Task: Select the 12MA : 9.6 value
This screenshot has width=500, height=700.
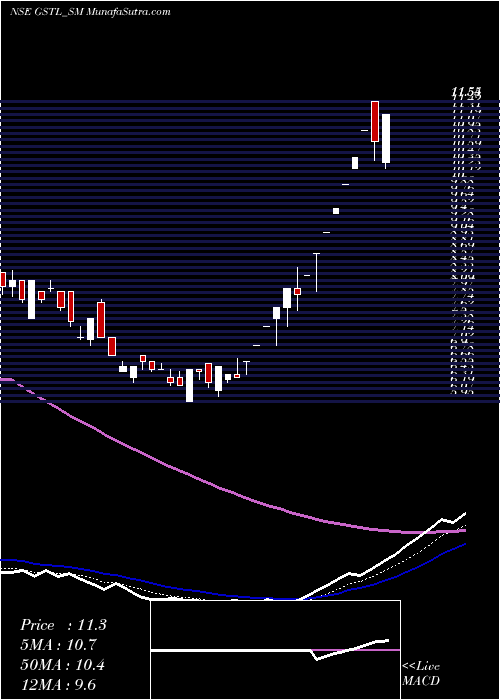Action: tap(58, 685)
